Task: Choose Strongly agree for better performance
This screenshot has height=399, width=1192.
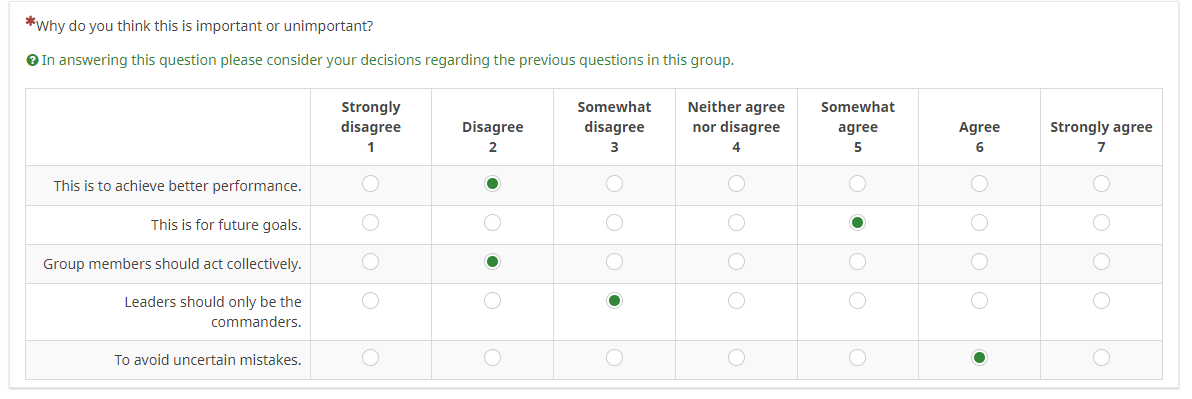Action: tap(1101, 184)
